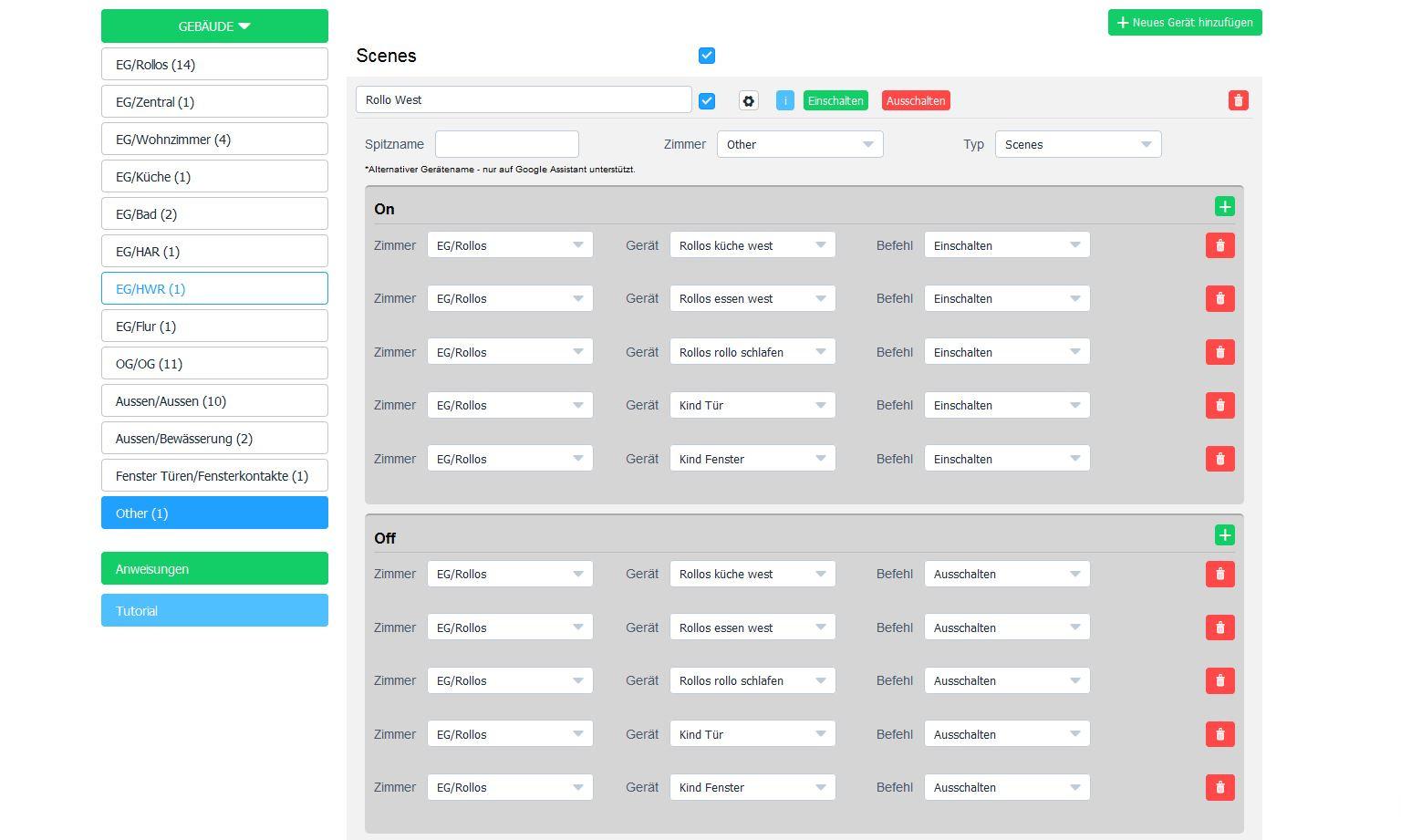Open the OG/OG (11) room
Viewport: 1401px width, 840px height.
pos(214,364)
